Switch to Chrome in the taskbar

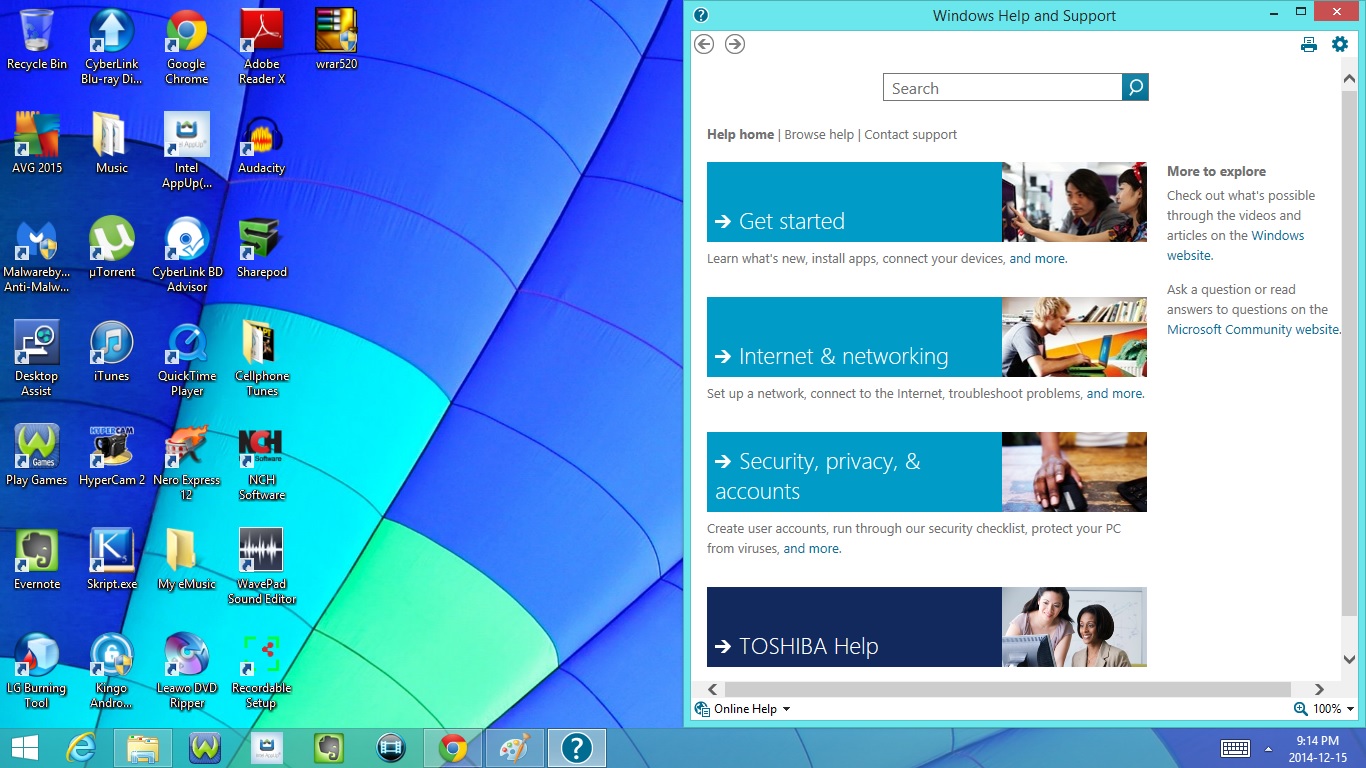coord(452,748)
